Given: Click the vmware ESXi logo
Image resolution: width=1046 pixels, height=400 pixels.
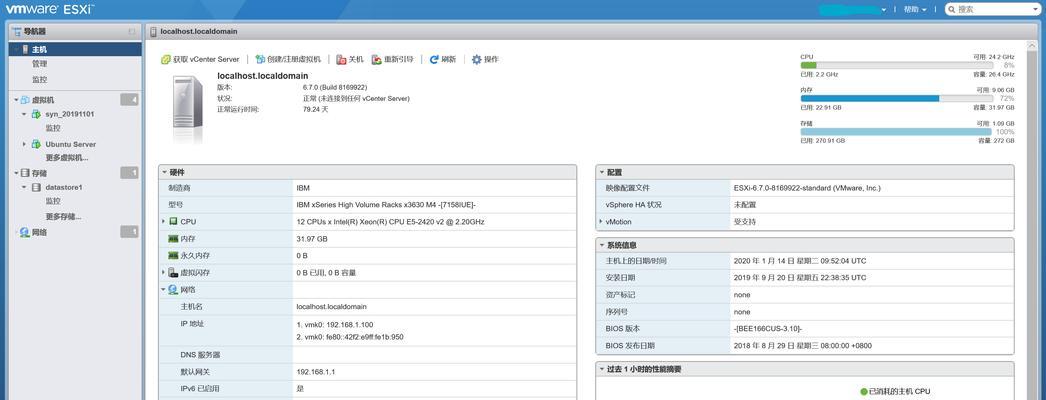Looking at the screenshot, I should pyautogui.click(x=50, y=9).
